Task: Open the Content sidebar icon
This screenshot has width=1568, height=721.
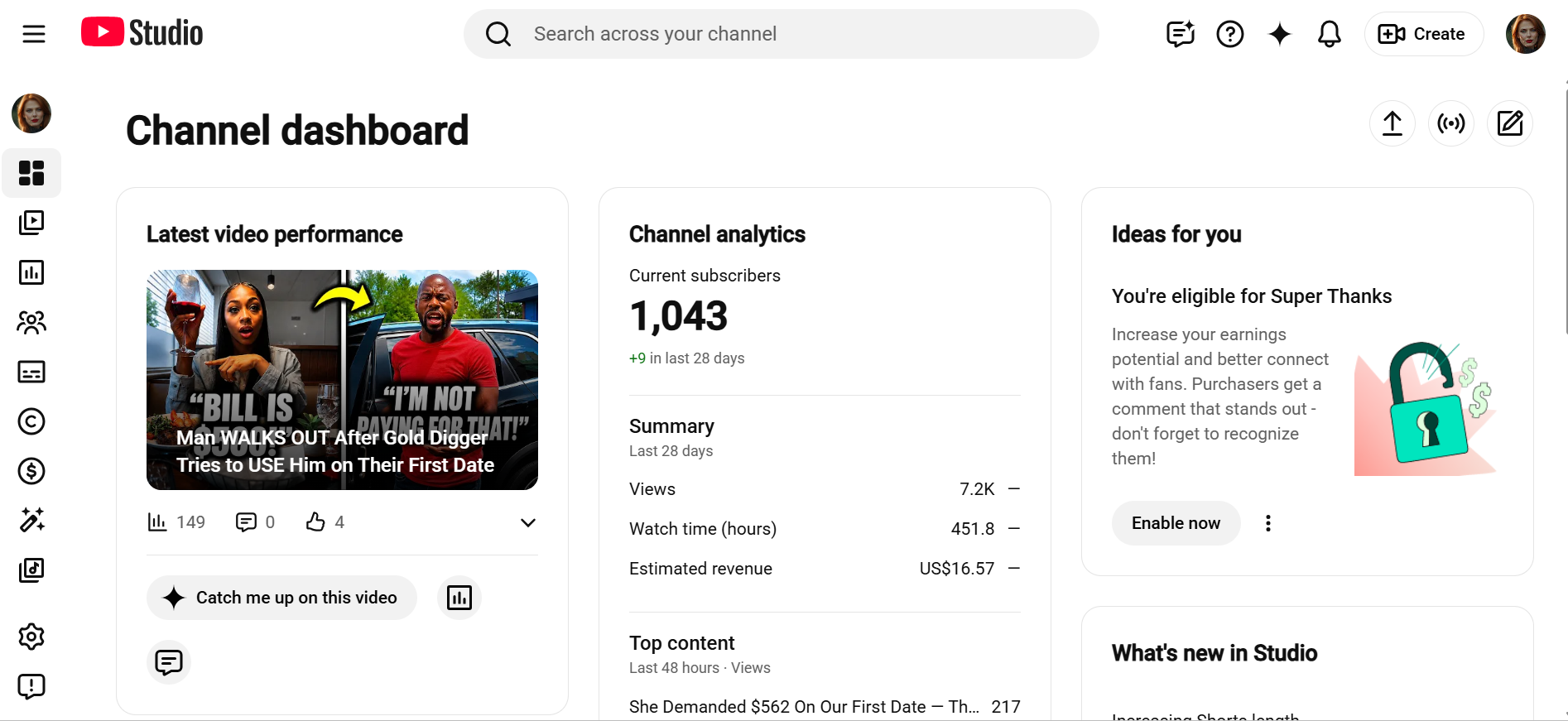Action: [x=31, y=223]
